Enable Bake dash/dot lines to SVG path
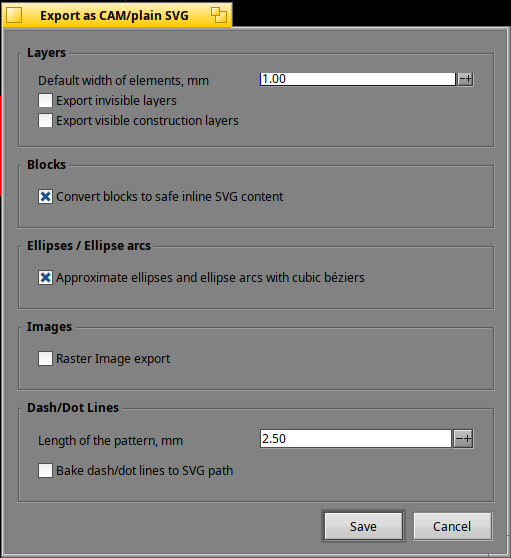The width and height of the screenshot is (511, 558). point(45,470)
